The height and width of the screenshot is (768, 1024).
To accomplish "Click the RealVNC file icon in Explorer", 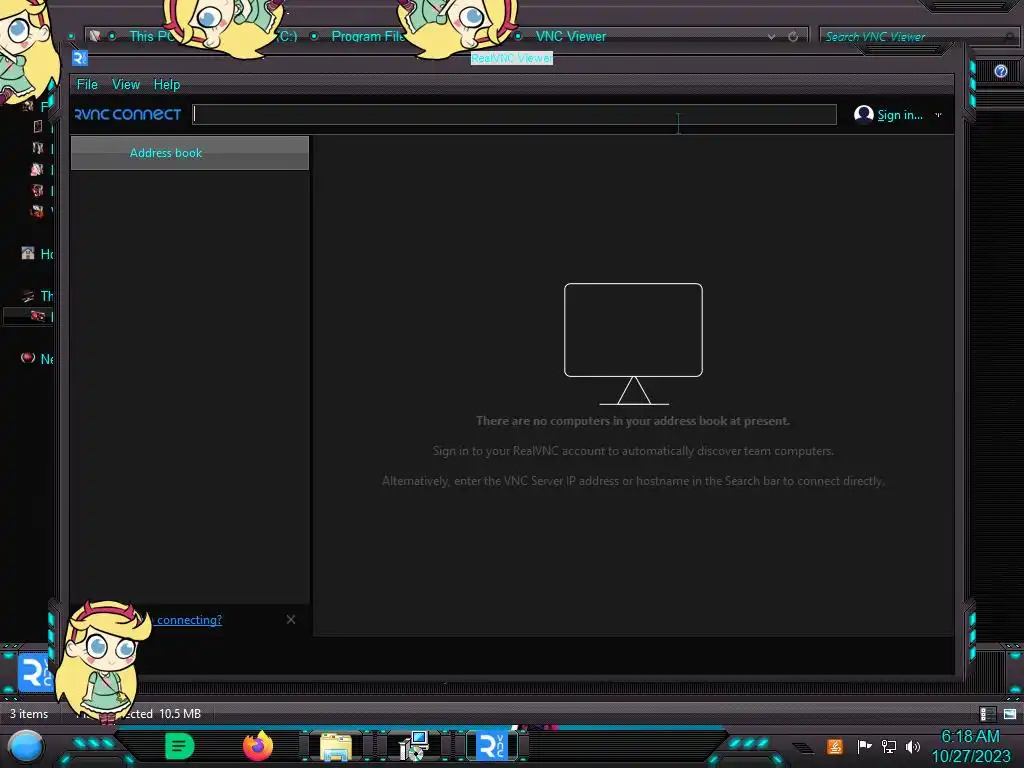I will 34,672.
